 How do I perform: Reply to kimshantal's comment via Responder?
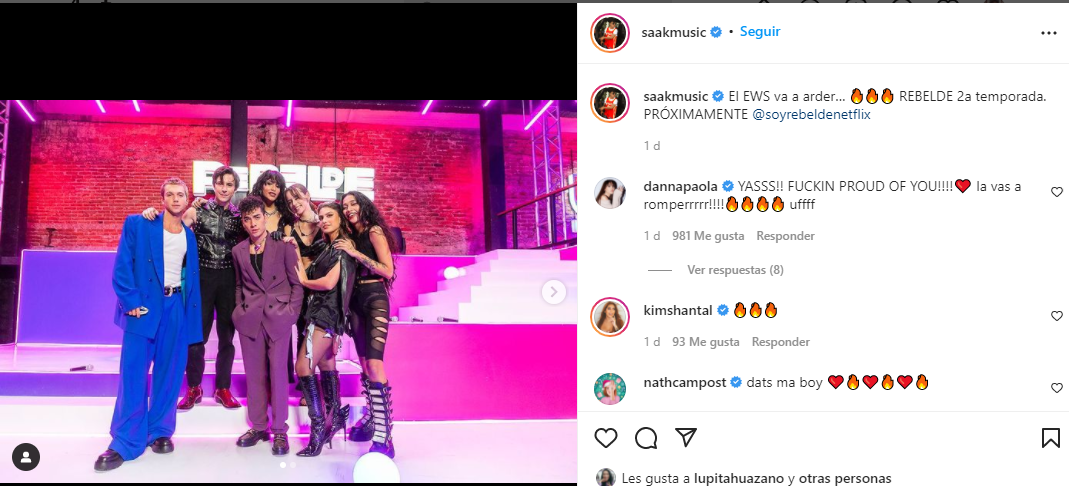coord(781,342)
